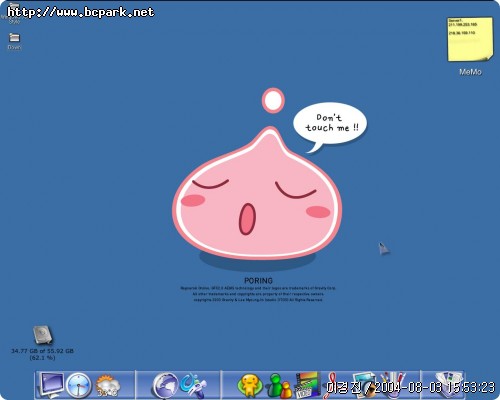This screenshot has height=400, width=500.
Task: Launch the globe web browser dock icon
Action: pos(166,386)
